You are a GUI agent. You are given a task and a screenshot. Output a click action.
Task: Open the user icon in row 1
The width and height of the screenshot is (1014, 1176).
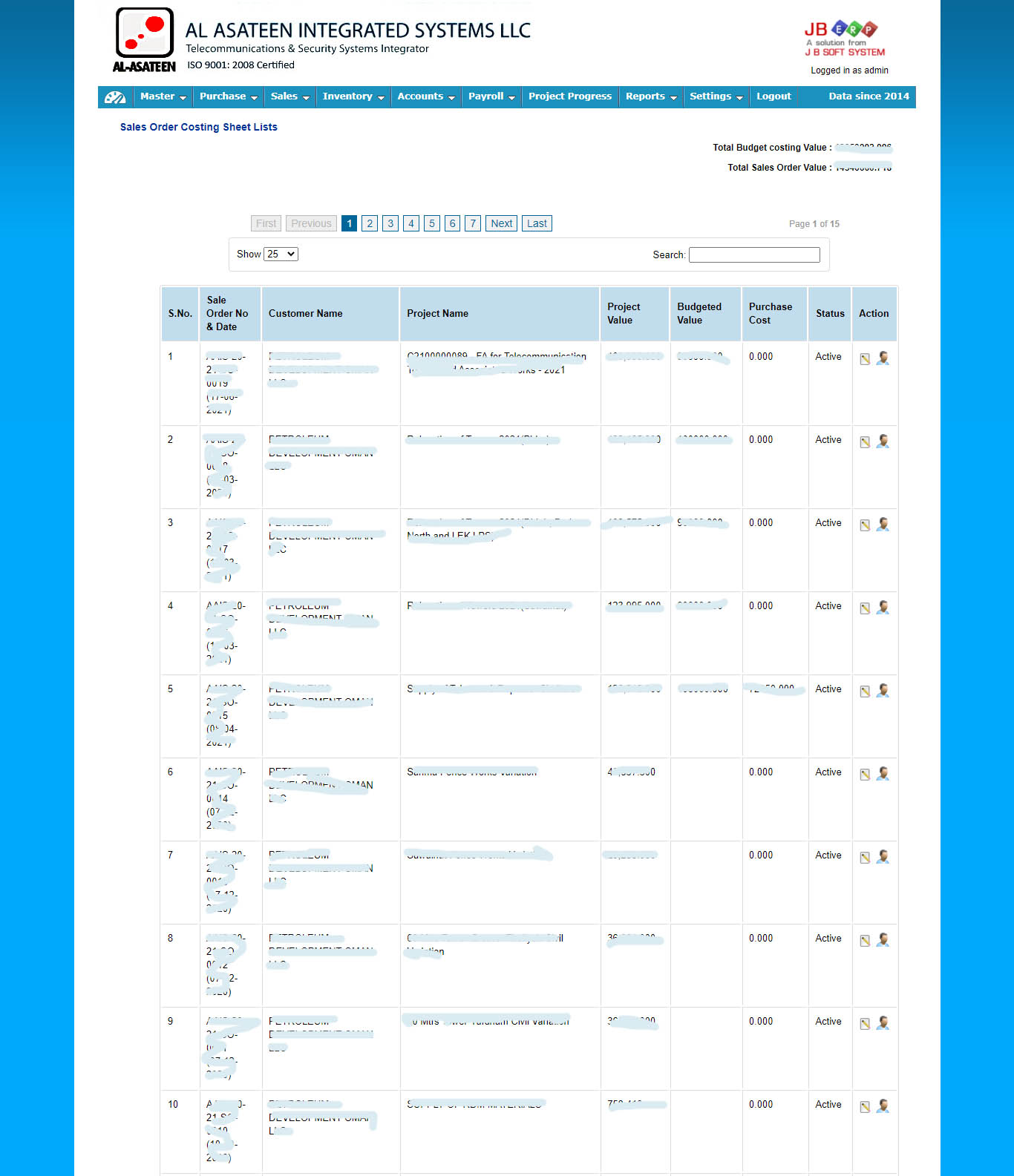pyautogui.click(x=883, y=358)
